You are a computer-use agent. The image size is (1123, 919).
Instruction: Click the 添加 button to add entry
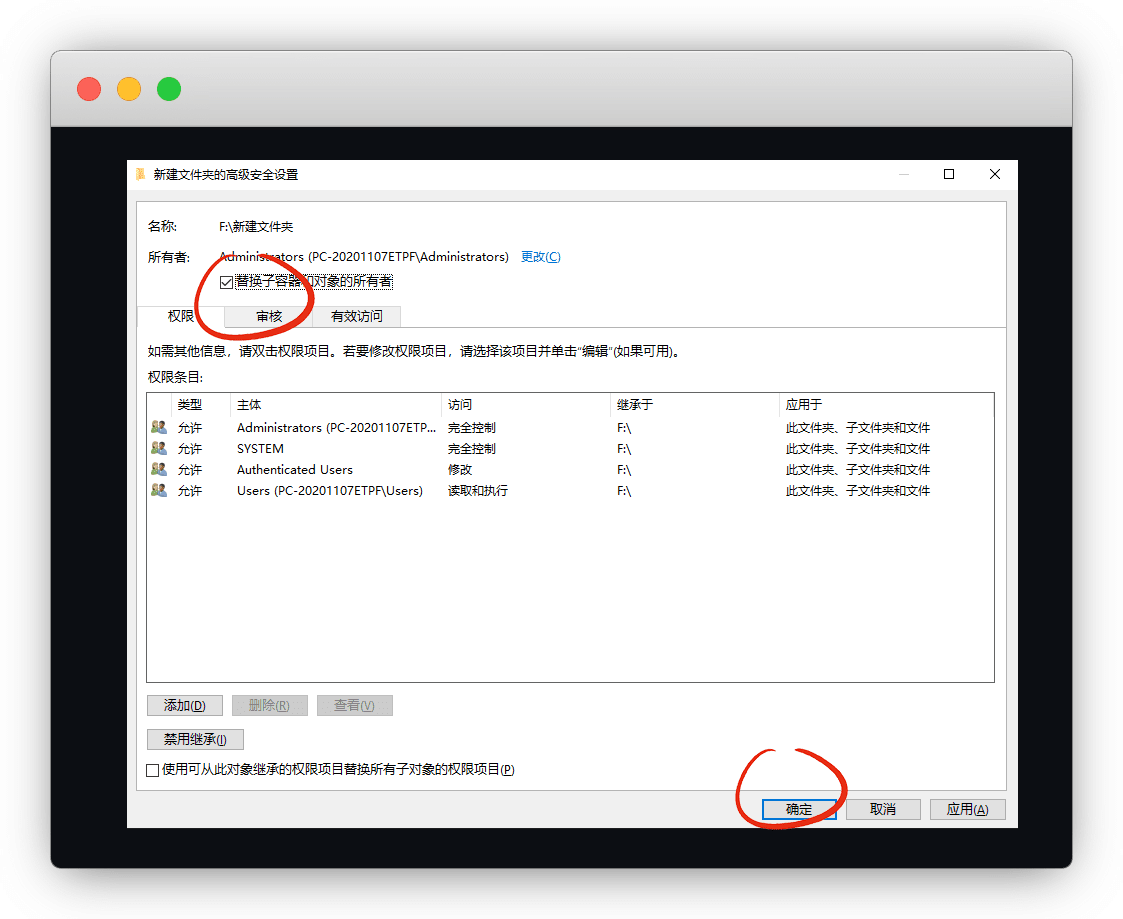[185, 705]
